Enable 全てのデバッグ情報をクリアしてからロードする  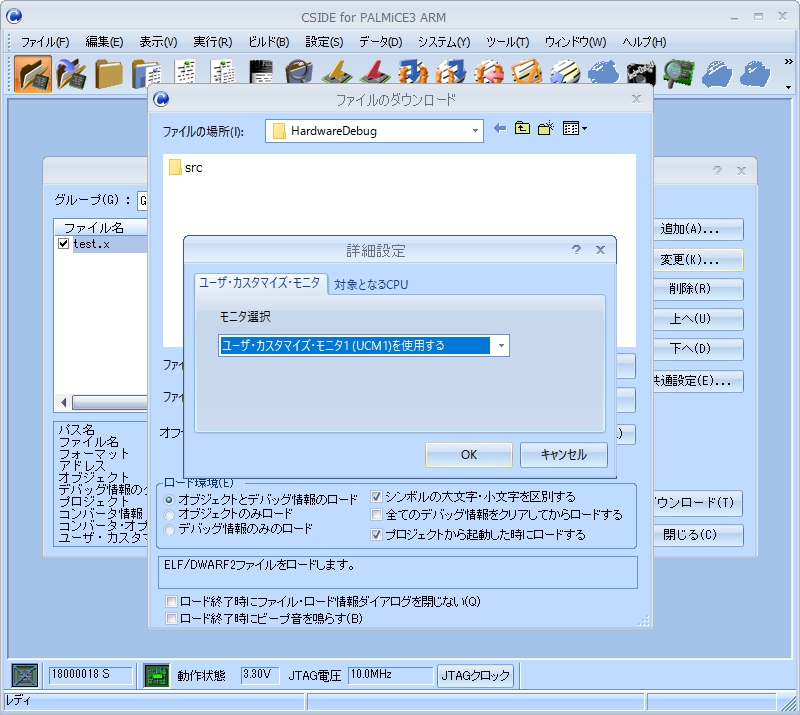377,514
